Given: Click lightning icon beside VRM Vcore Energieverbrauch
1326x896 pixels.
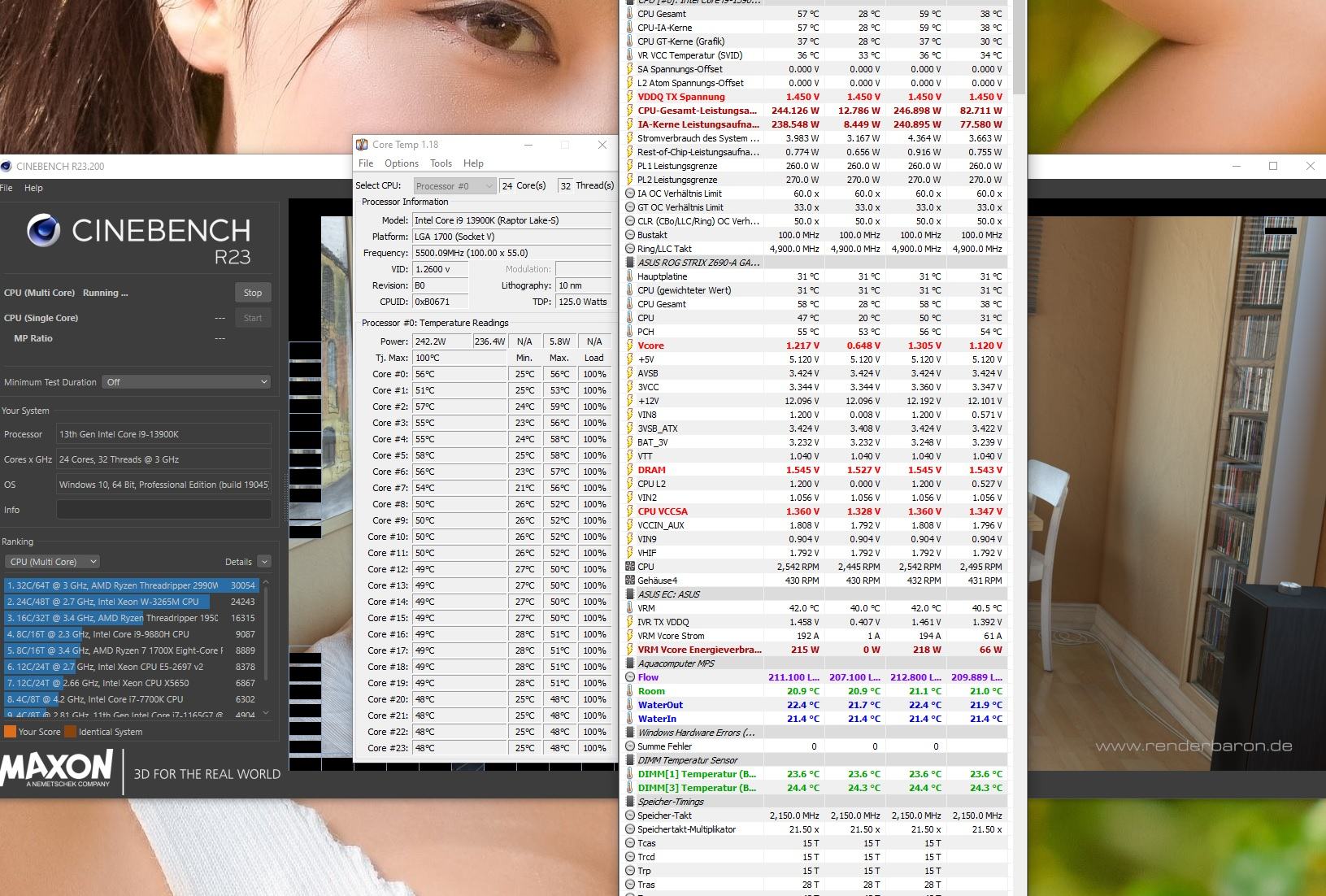Looking at the screenshot, I should click(629, 650).
